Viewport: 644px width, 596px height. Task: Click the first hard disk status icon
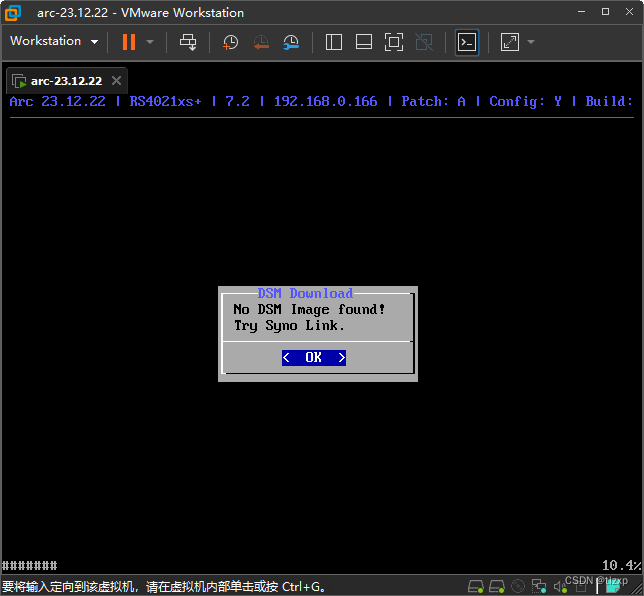[x=476, y=587]
